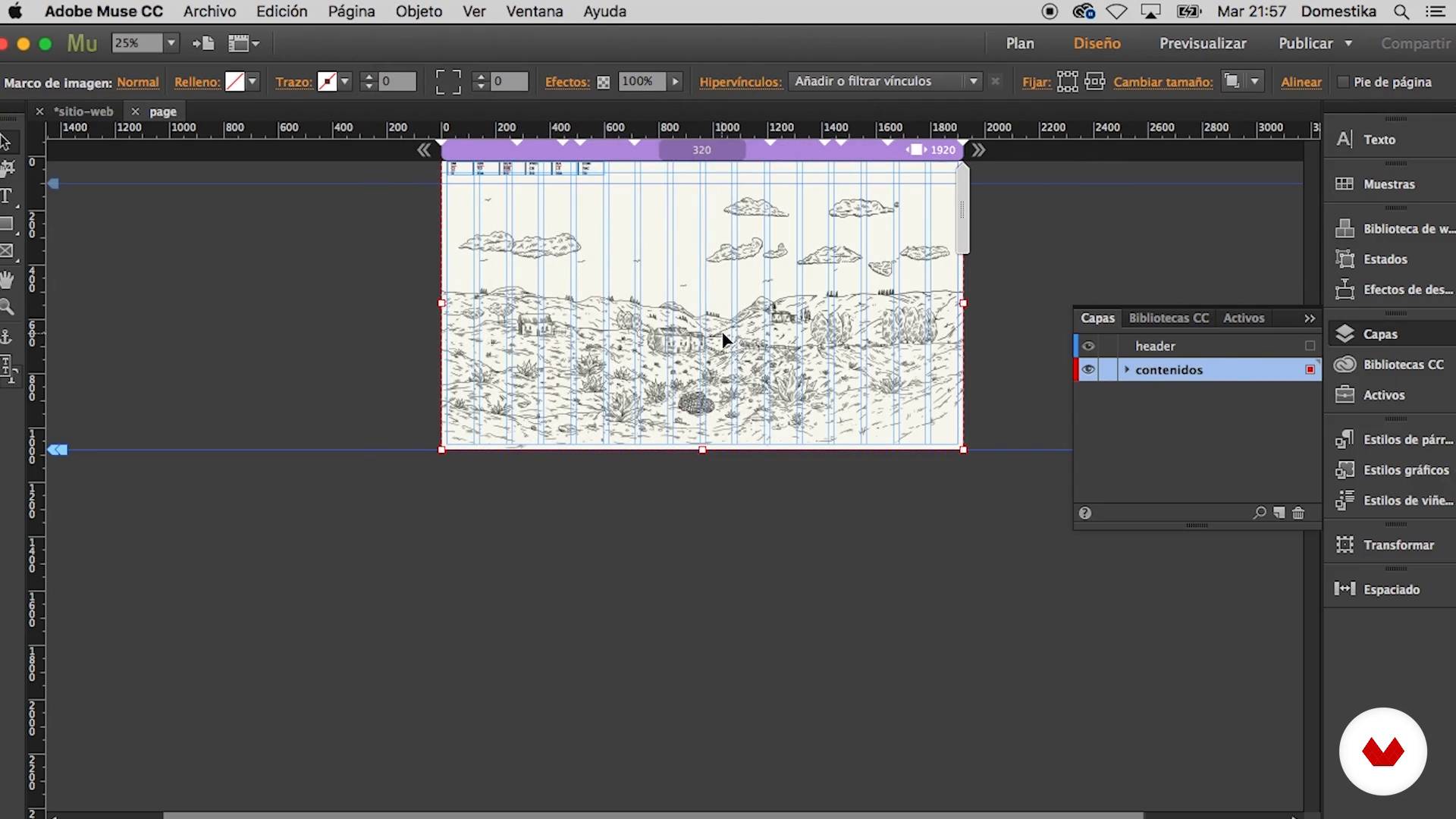Click the help icon in Capas panel
The height and width of the screenshot is (819, 1456).
click(x=1085, y=513)
